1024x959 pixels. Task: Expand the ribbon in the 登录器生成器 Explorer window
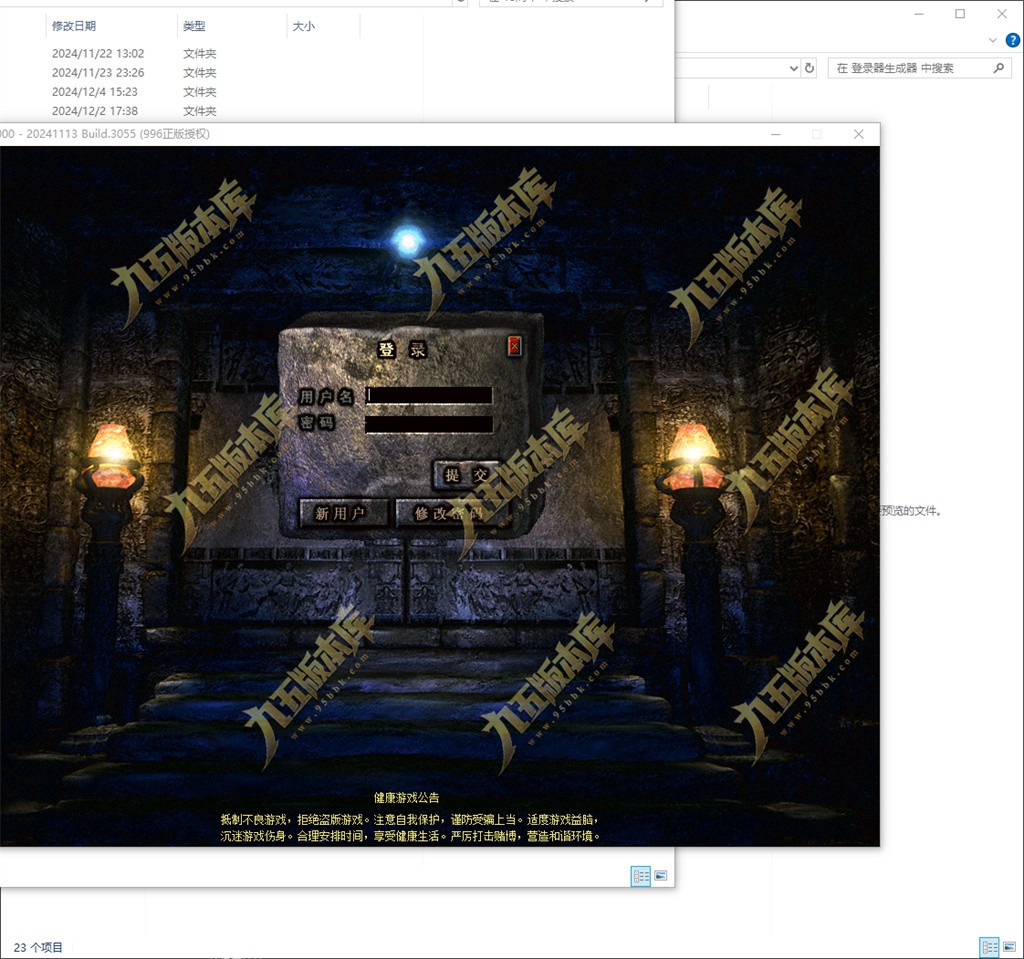click(x=993, y=41)
